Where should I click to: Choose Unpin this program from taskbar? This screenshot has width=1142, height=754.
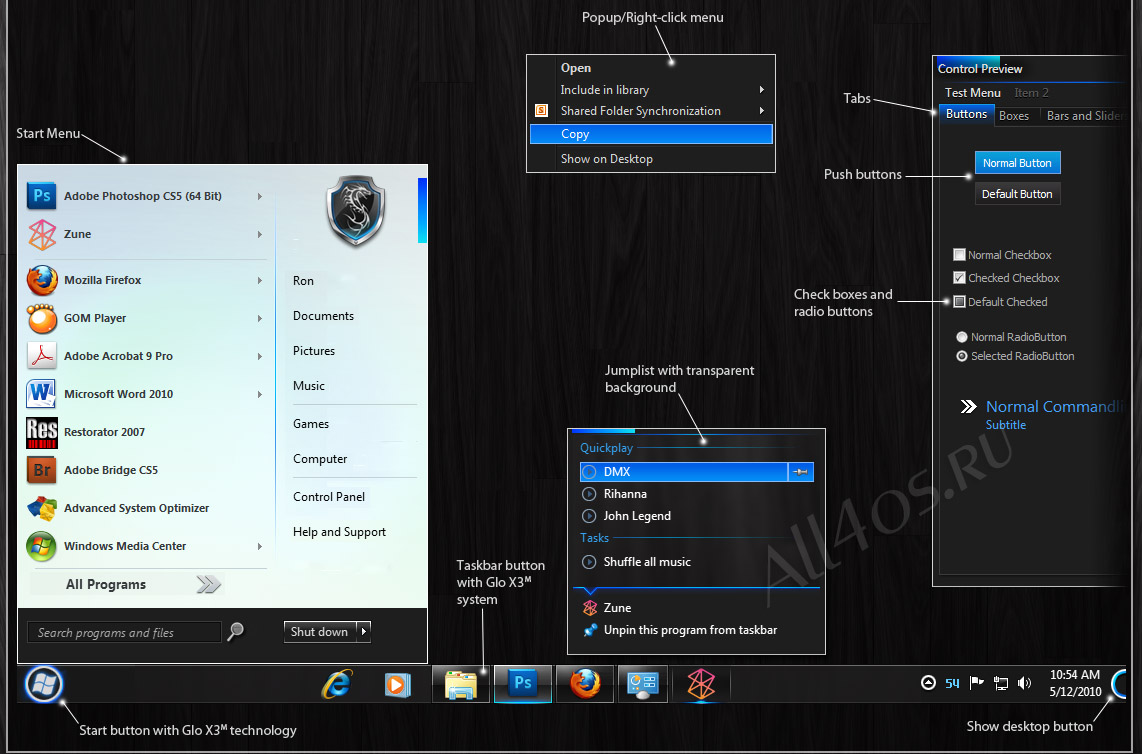click(696, 630)
